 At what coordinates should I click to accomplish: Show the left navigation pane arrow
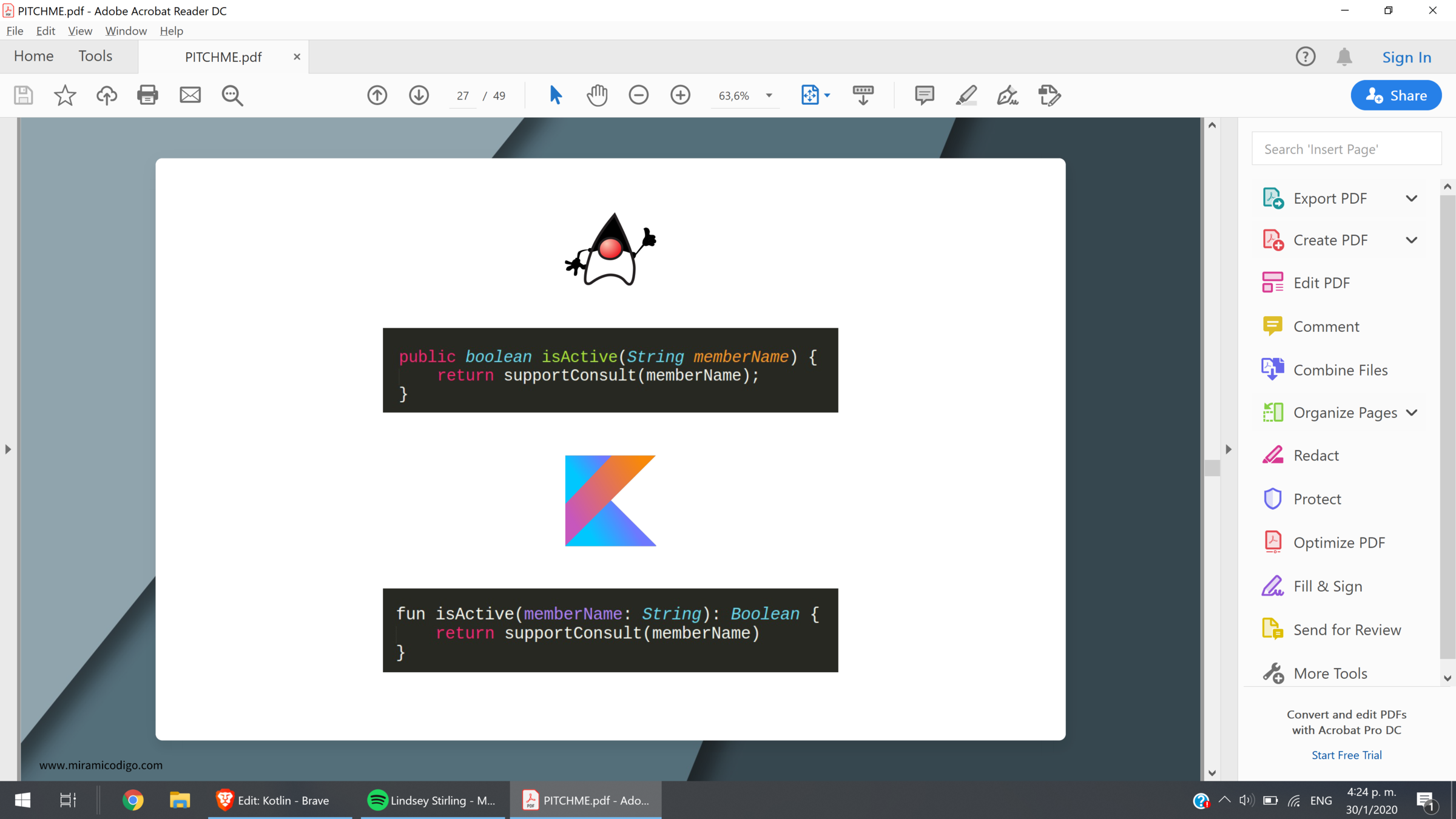[x=8, y=450]
